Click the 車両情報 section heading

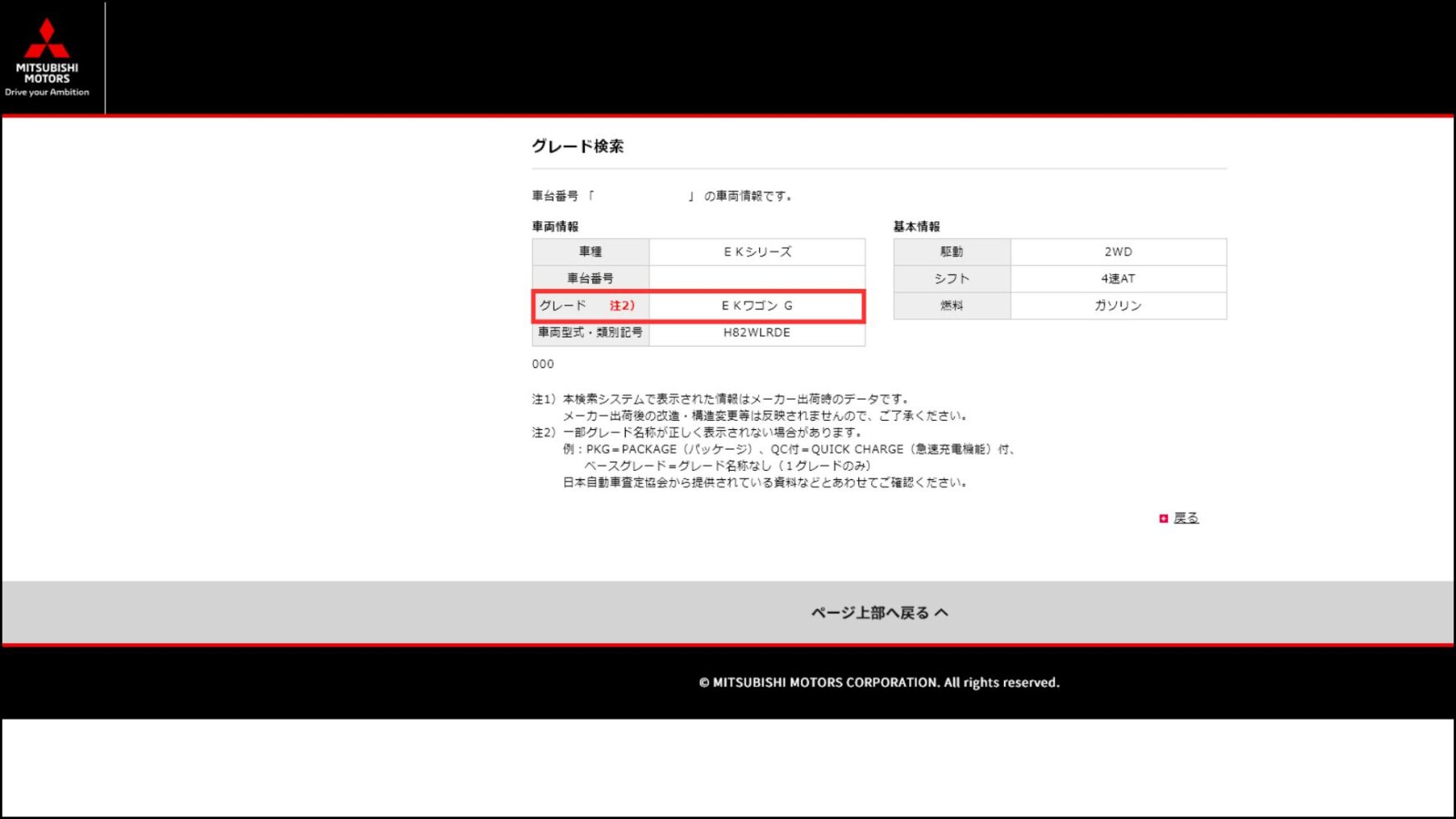555,226
